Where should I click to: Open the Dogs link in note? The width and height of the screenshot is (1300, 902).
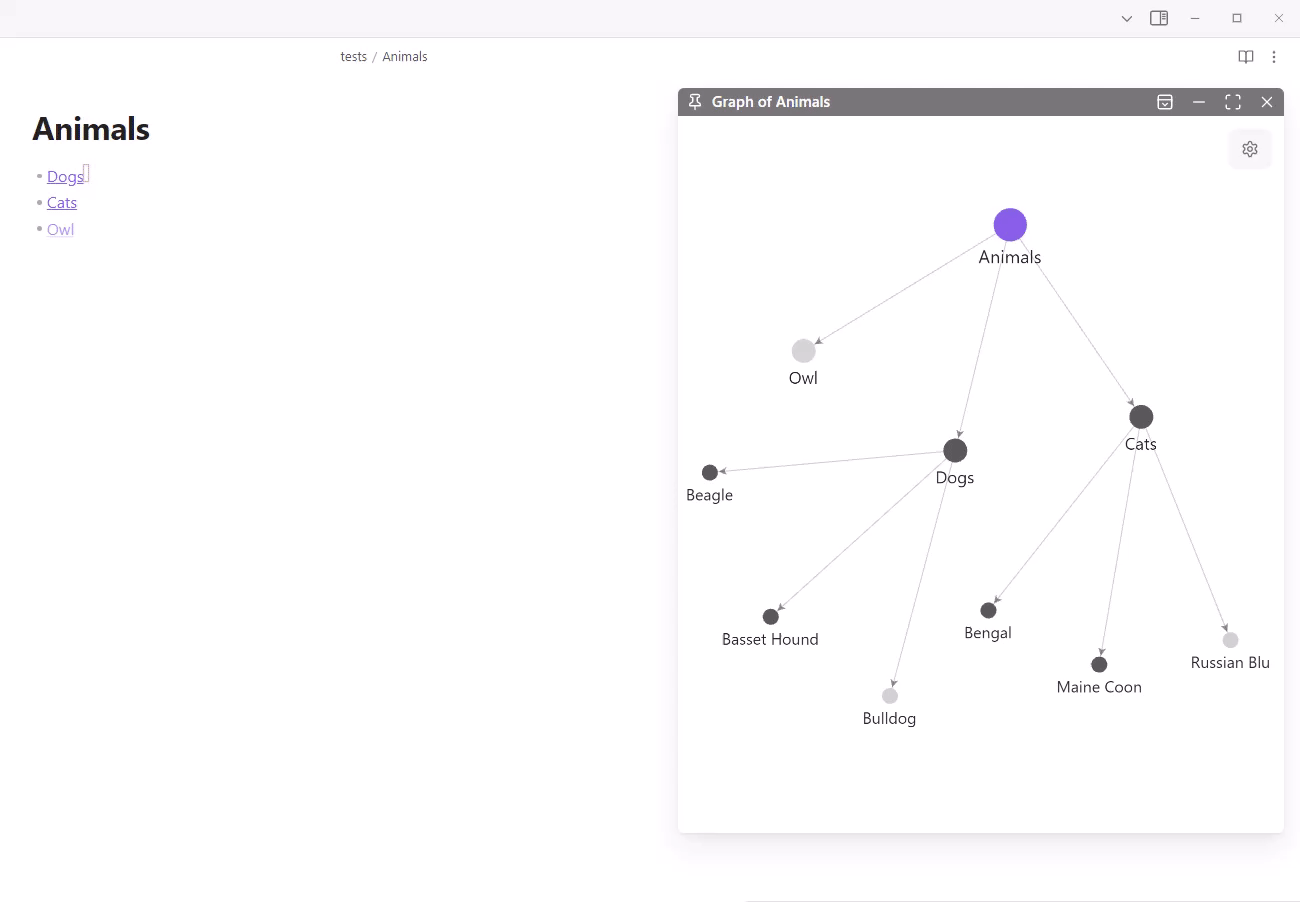pyautogui.click(x=65, y=177)
